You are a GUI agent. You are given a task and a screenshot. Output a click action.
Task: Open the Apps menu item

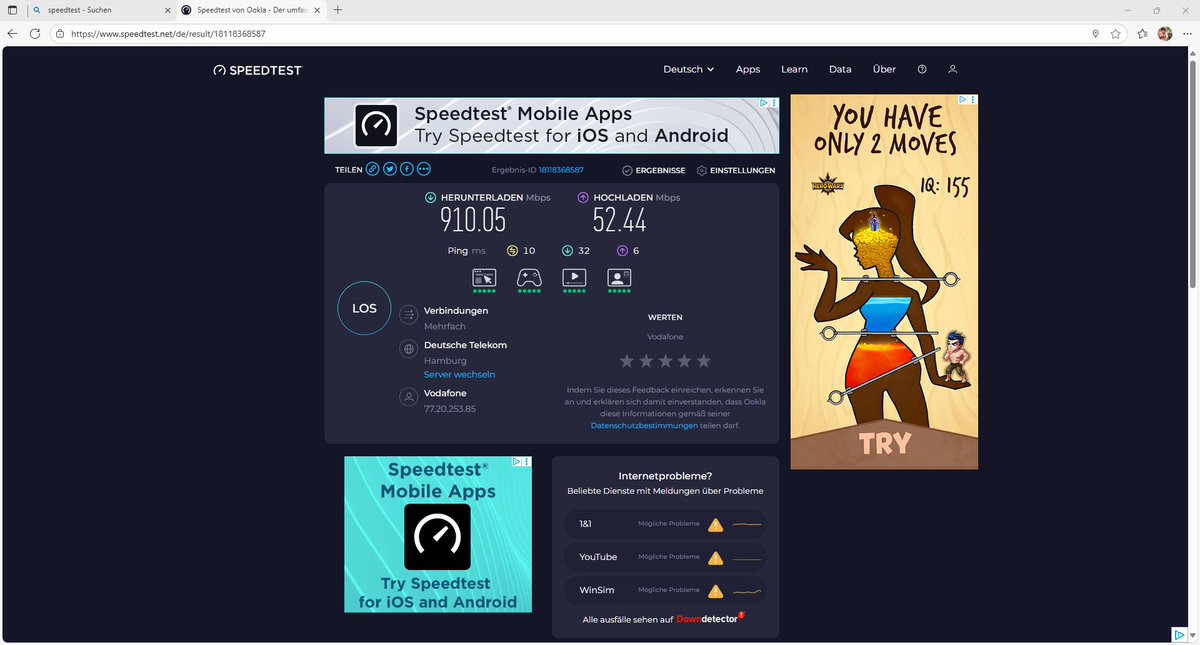[x=748, y=69]
